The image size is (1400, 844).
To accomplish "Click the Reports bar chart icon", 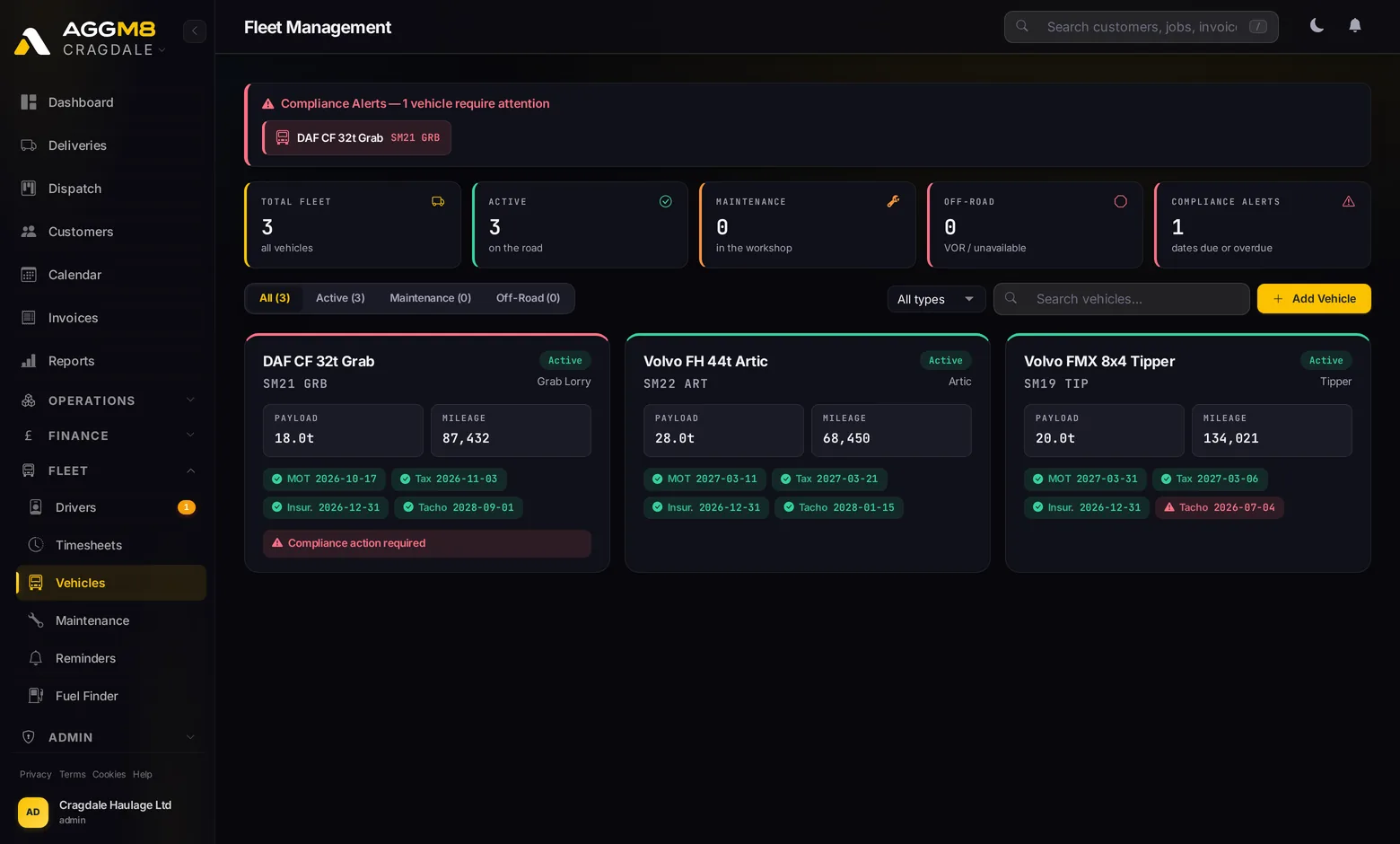I will click(x=29, y=361).
